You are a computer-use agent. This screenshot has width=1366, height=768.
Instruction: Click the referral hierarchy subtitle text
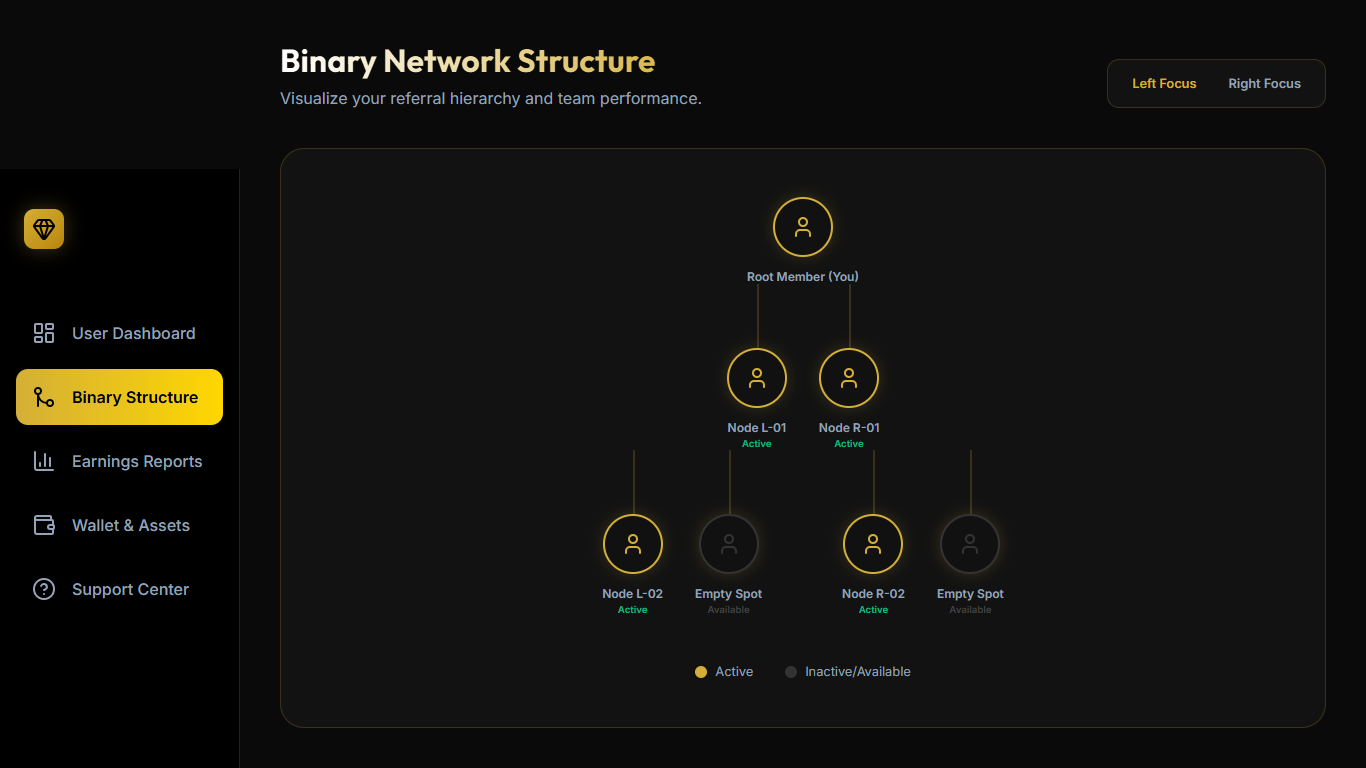491,99
